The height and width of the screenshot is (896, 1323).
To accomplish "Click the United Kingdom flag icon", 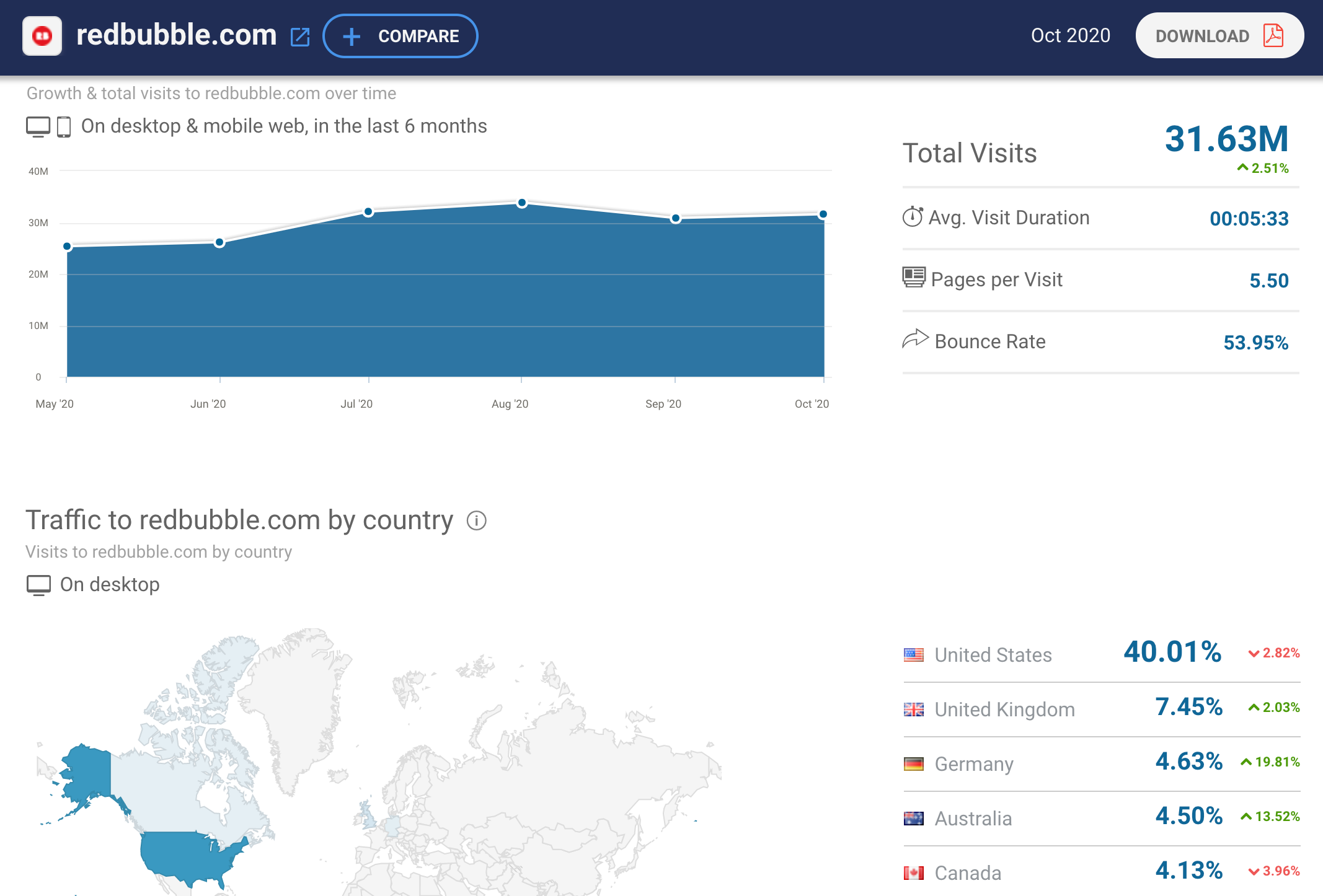I will click(x=914, y=709).
